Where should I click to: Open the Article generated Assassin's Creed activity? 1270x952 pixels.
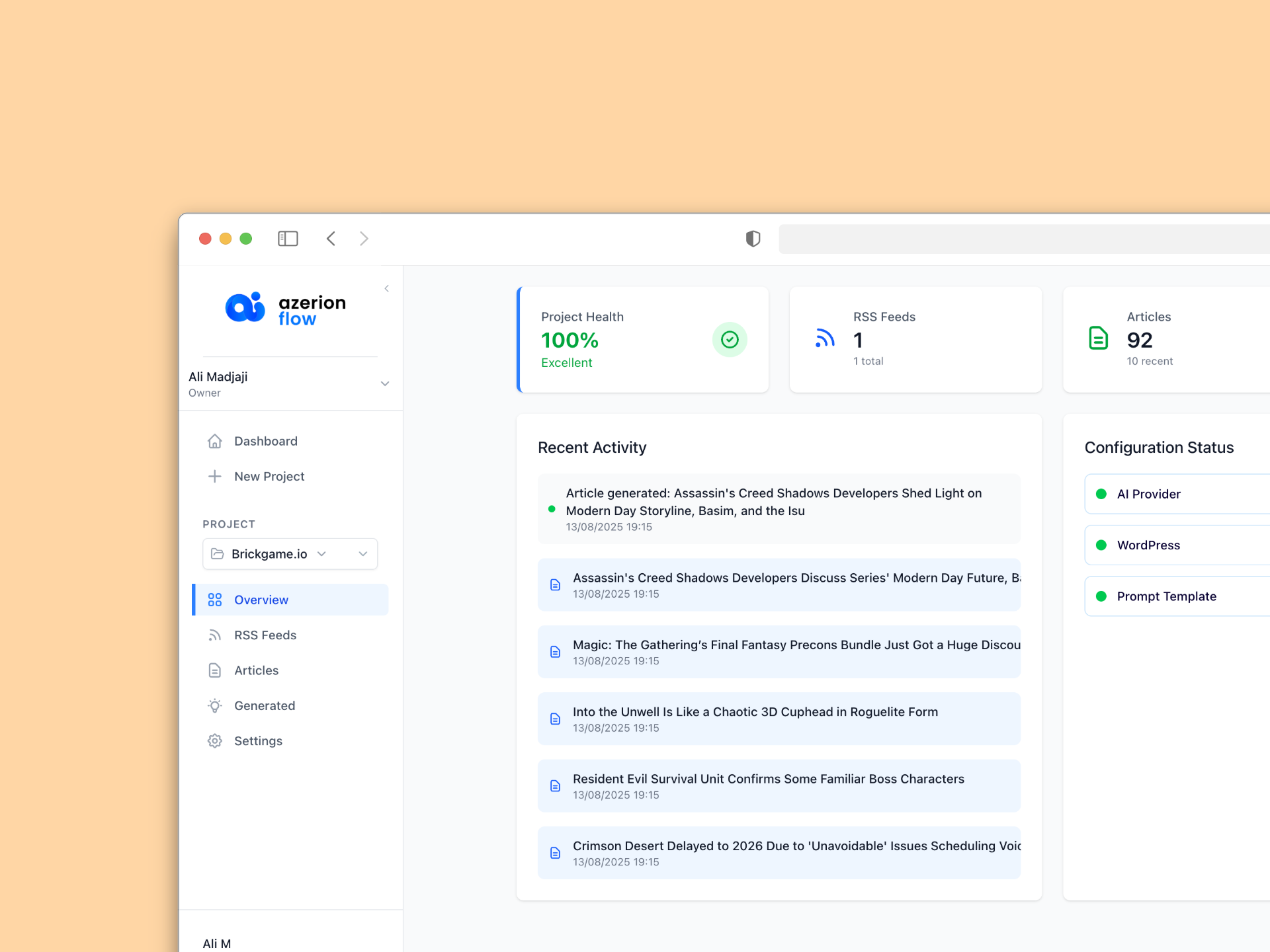[x=779, y=509]
